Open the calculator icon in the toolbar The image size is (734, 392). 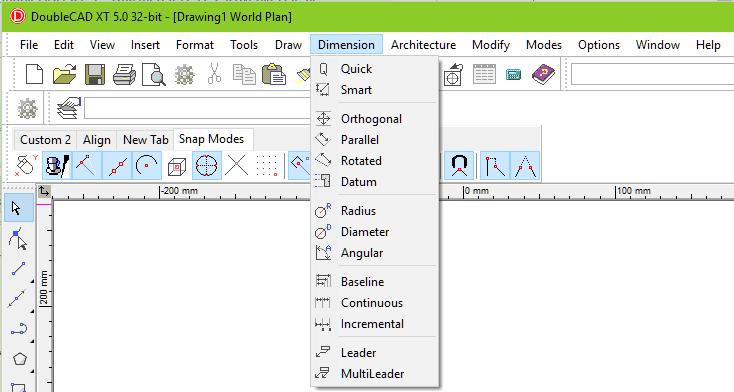point(514,74)
